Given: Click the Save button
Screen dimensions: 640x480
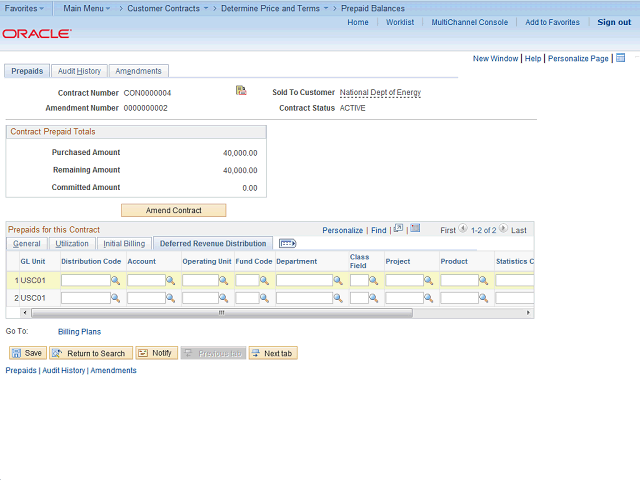Looking at the screenshot, I should [x=27, y=353].
